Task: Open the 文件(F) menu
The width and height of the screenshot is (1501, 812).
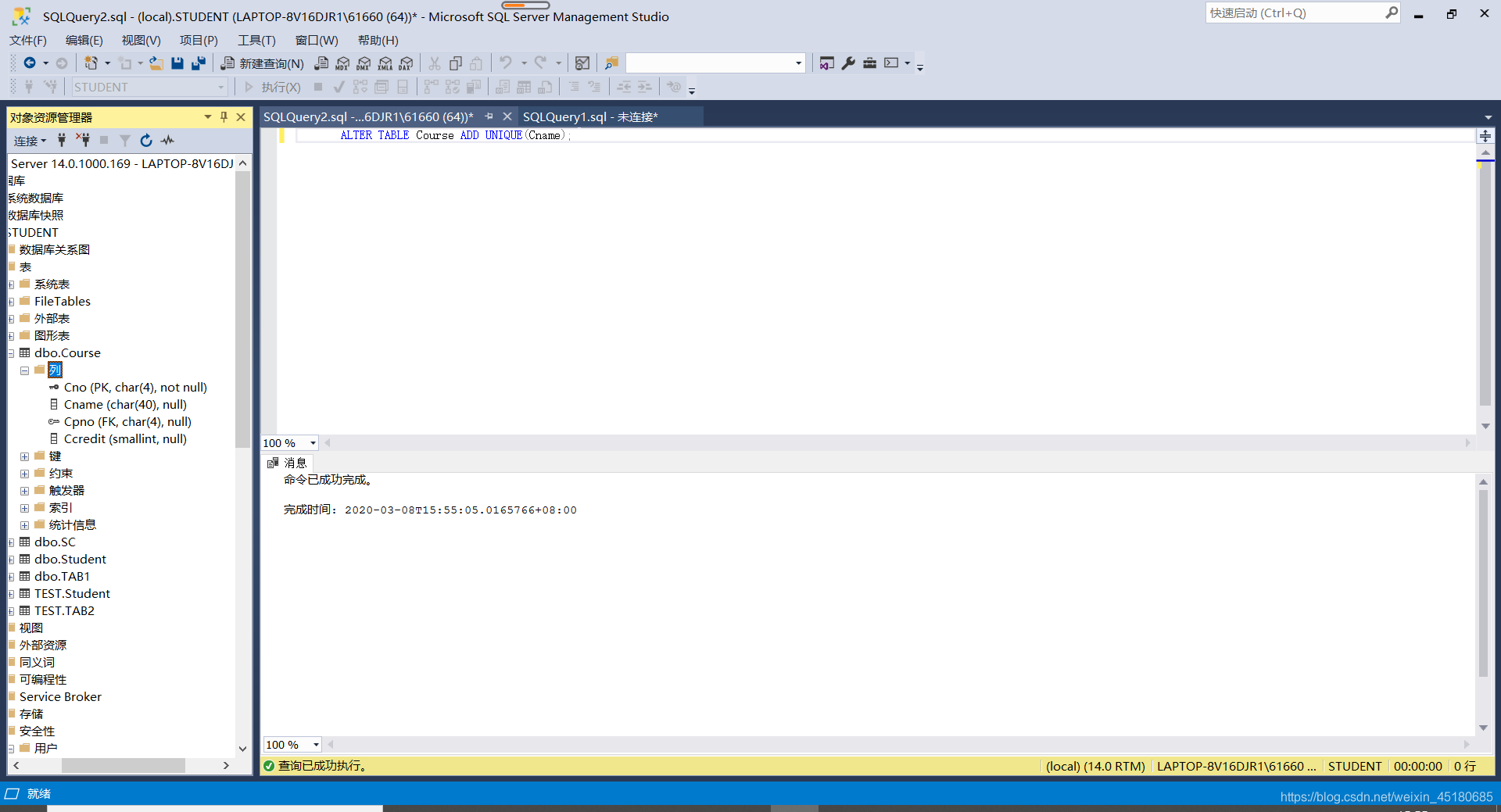Action: point(28,40)
